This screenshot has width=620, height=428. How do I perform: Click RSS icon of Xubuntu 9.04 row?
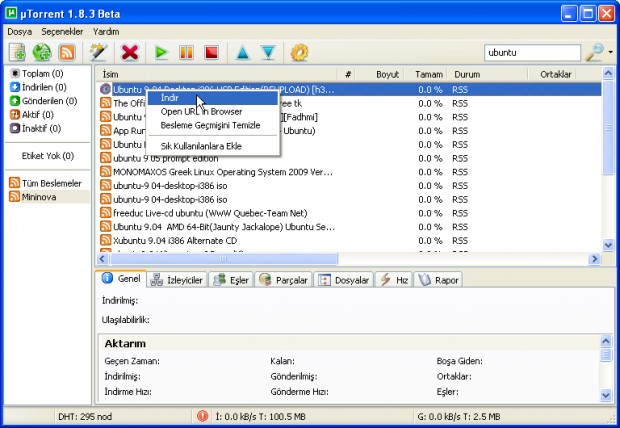105,240
